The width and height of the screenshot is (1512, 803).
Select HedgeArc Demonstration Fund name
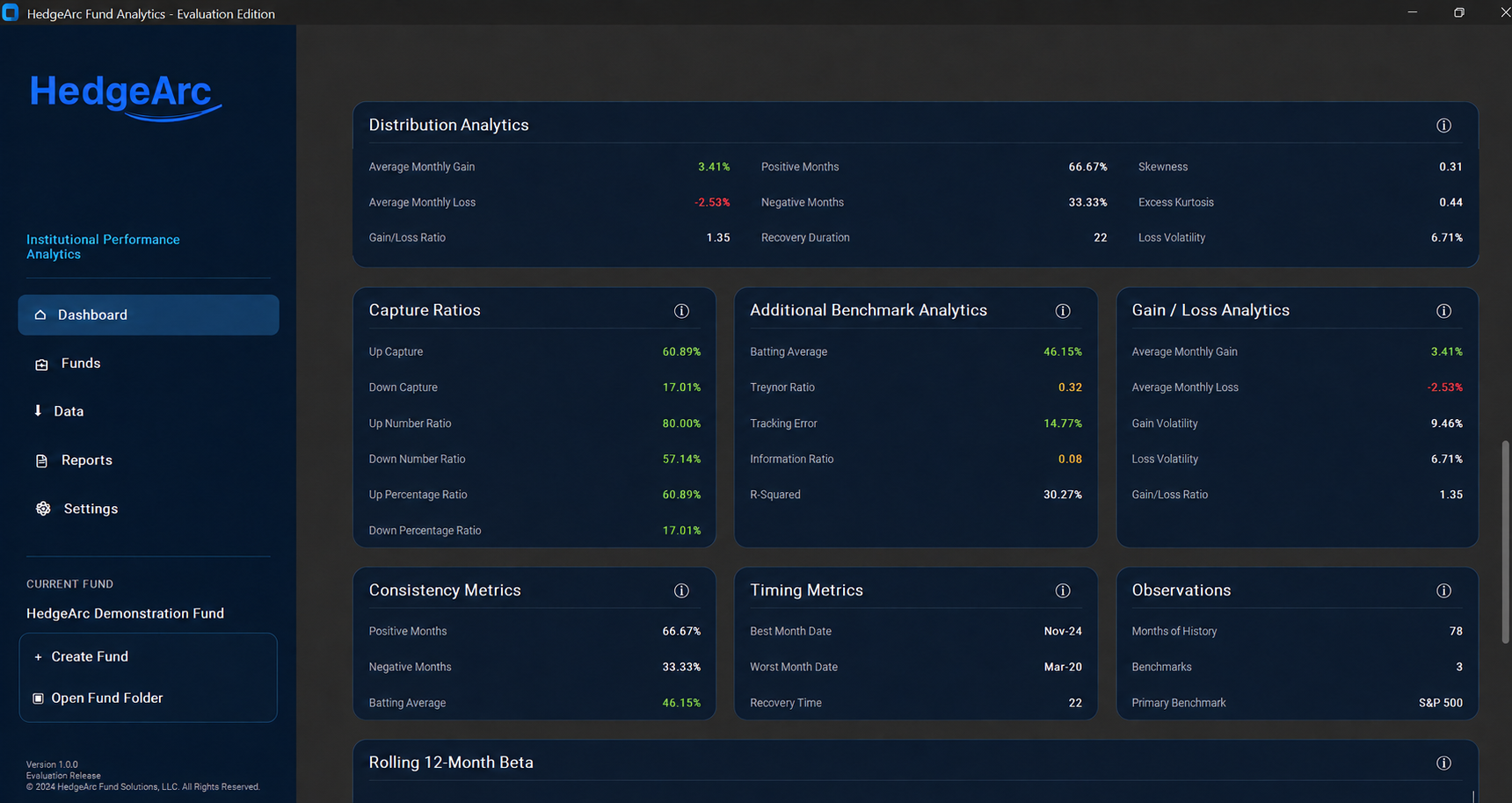click(x=125, y=613)
